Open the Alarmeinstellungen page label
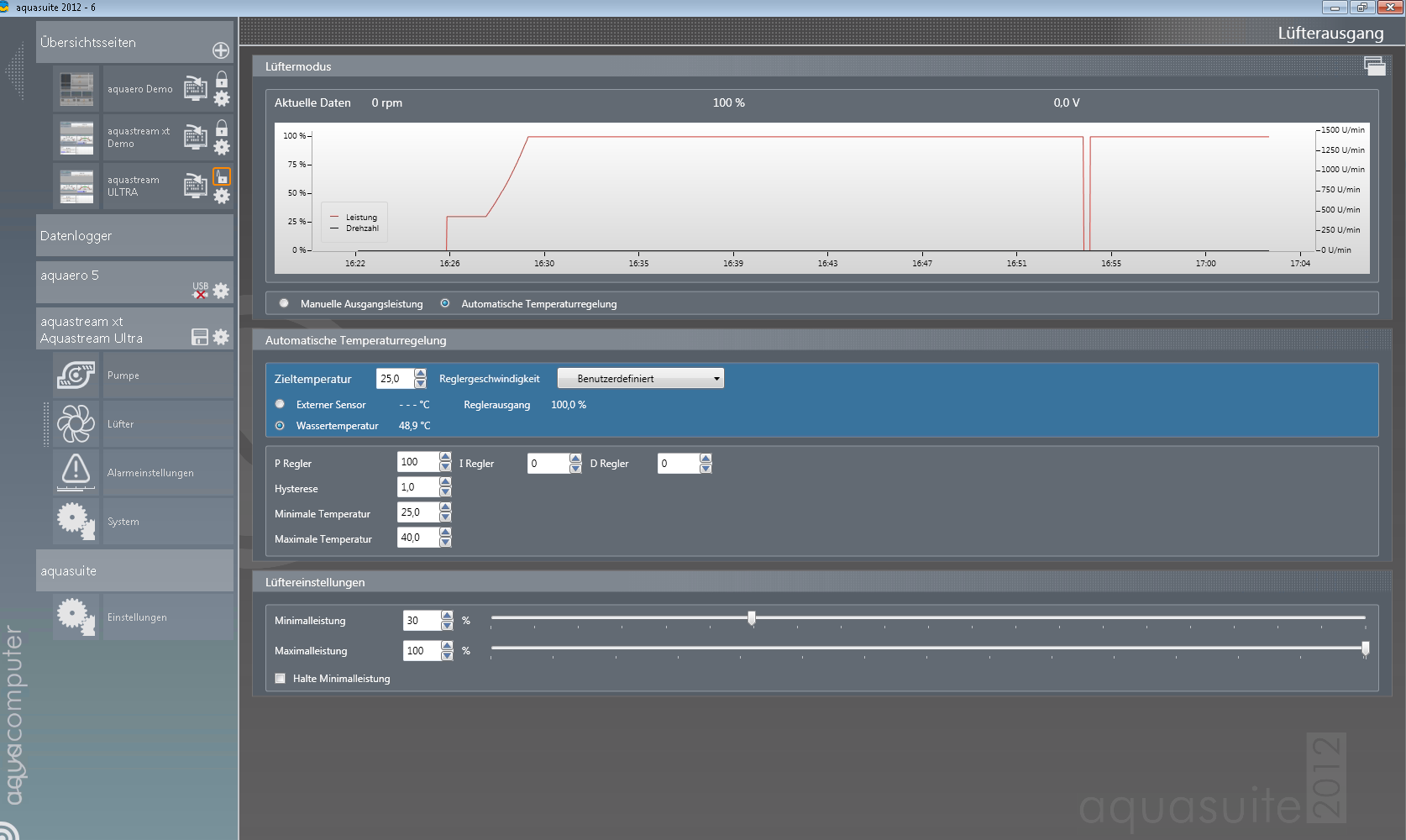 click(150, 473)
